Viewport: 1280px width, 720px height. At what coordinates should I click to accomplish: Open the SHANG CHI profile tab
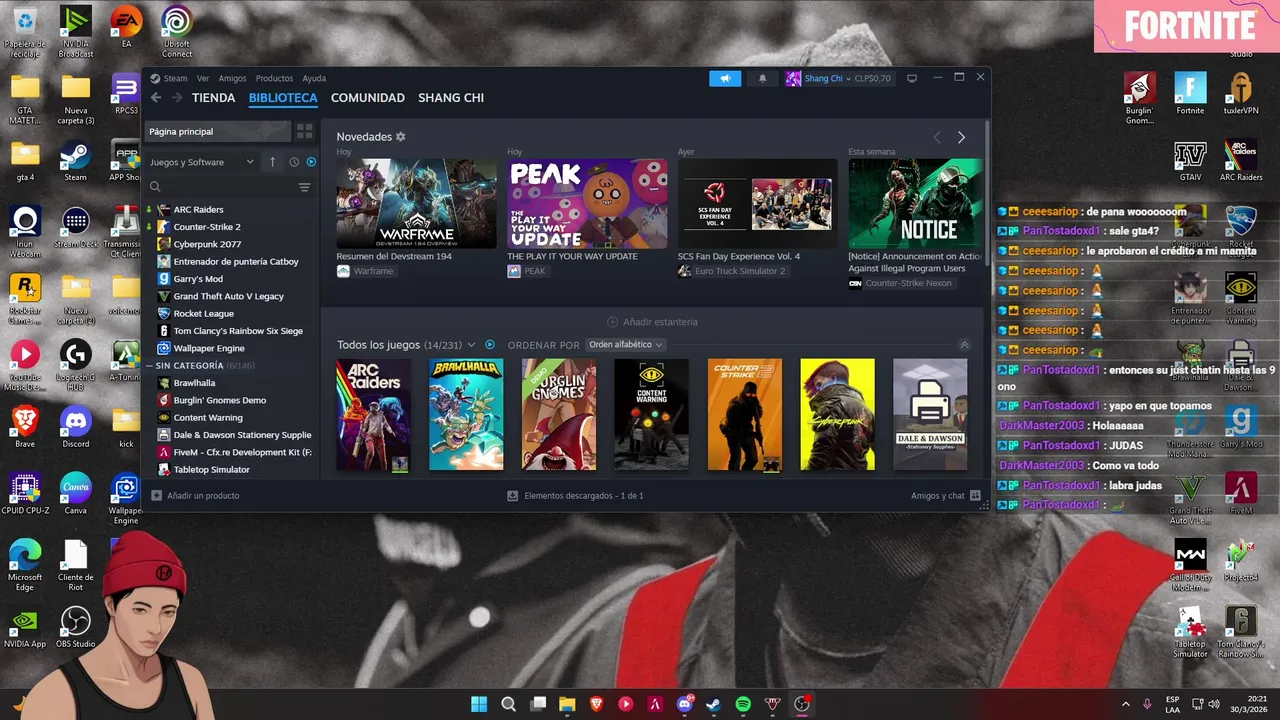[x=451, y=98]
